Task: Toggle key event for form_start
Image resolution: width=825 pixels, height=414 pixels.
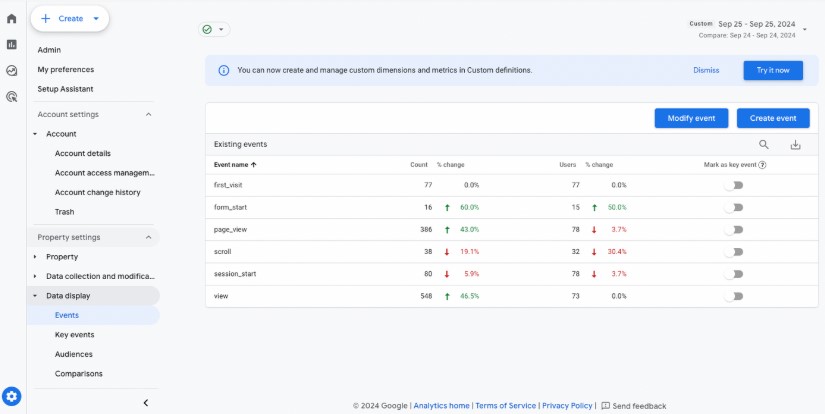Action: 733,207
